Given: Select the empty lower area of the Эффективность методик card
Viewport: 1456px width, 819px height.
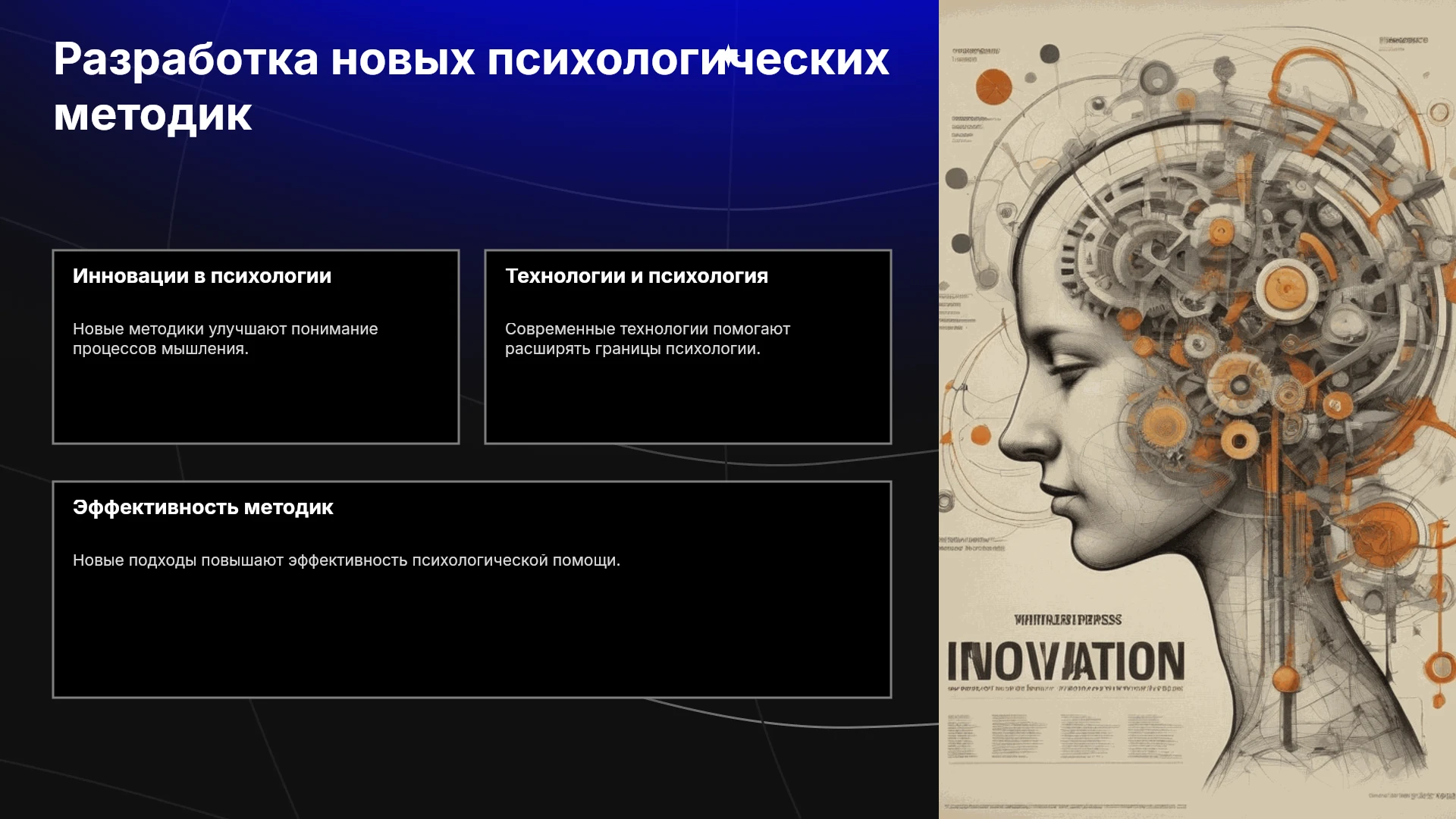Looking at the screenshot, I should pos(472,633).
